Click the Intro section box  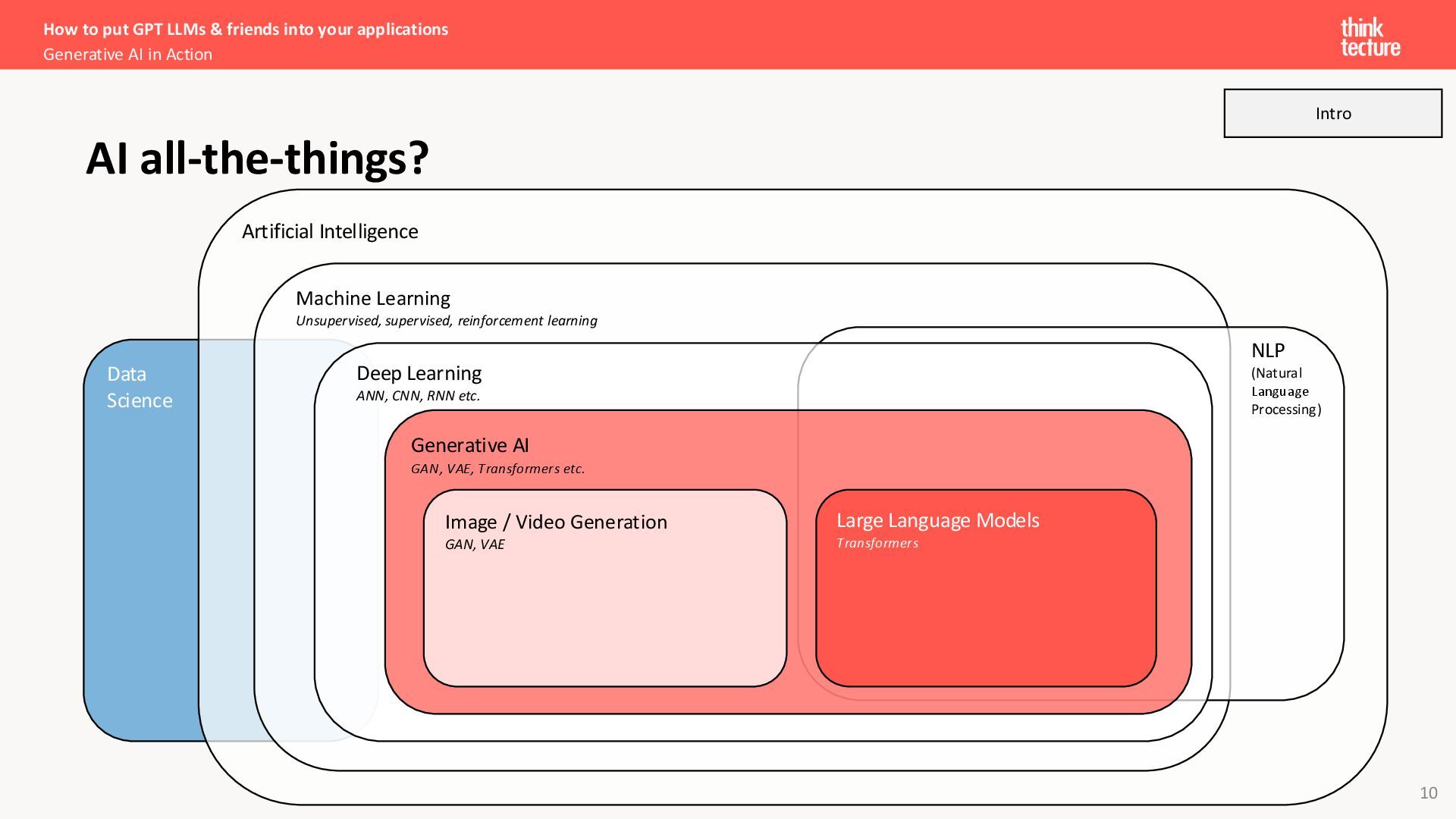click(x=1333, y=113)
